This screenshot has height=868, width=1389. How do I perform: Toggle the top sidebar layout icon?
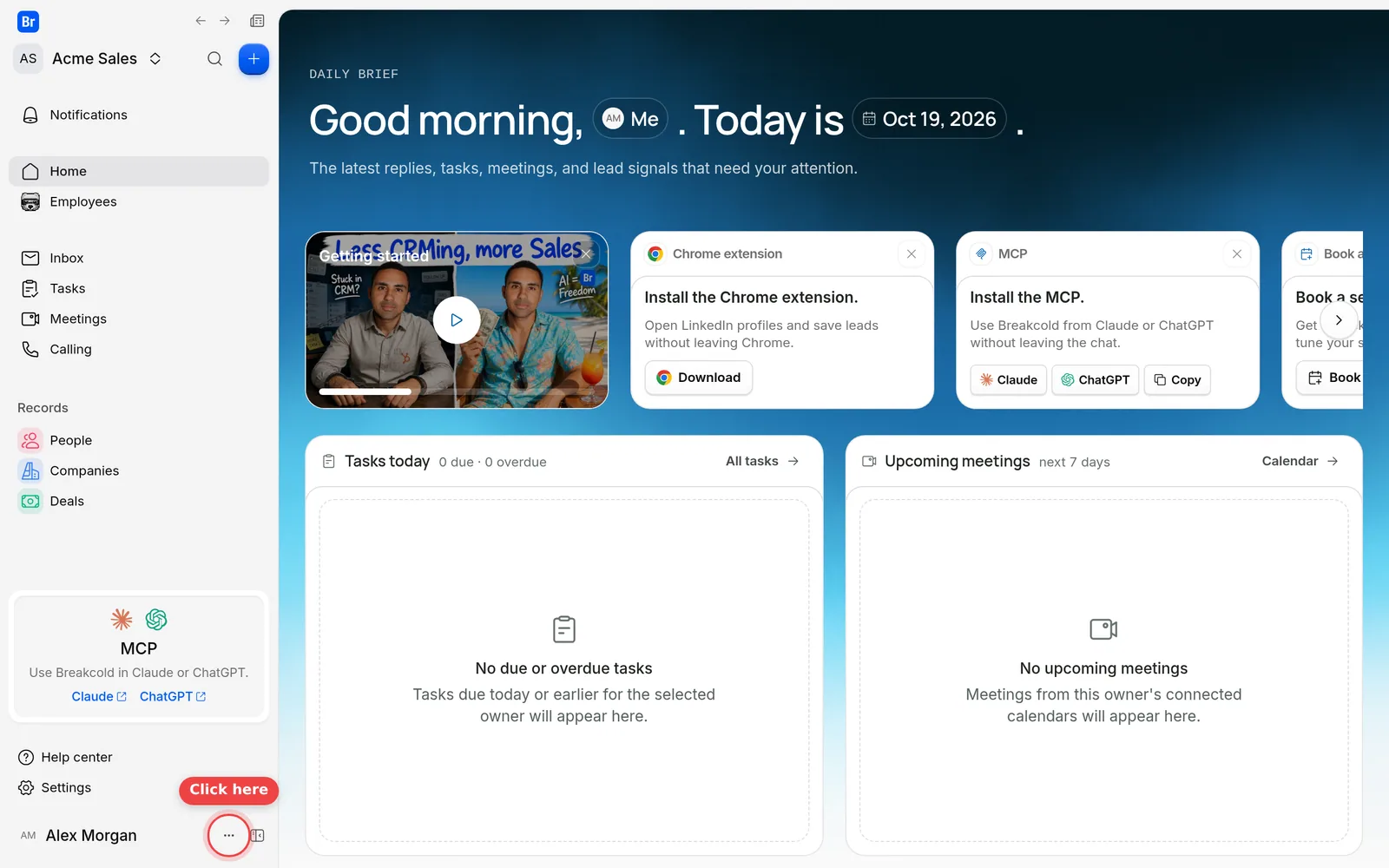[x=257, y=21]
